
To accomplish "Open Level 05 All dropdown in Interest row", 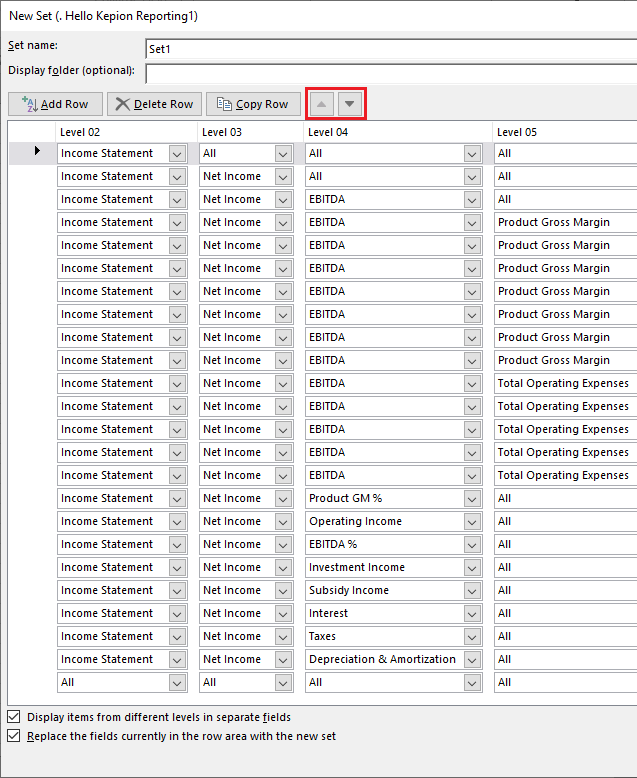I will click(566, 613).
